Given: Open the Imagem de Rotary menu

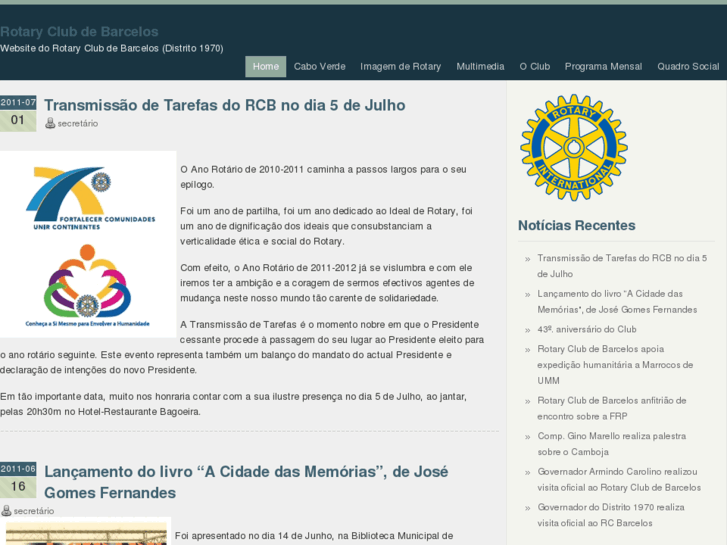Looking at the screenshot, I should [x=401, y=66].
